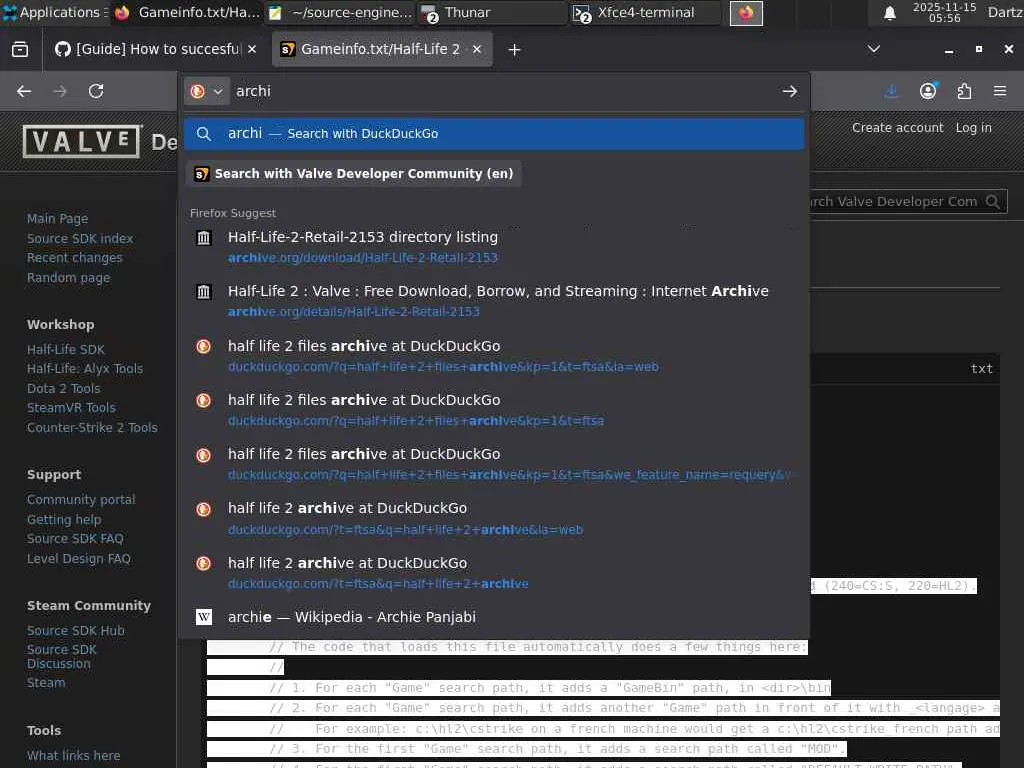Open the Steam sidebar link
1024x768 pixels.
(x=46, y=682)
